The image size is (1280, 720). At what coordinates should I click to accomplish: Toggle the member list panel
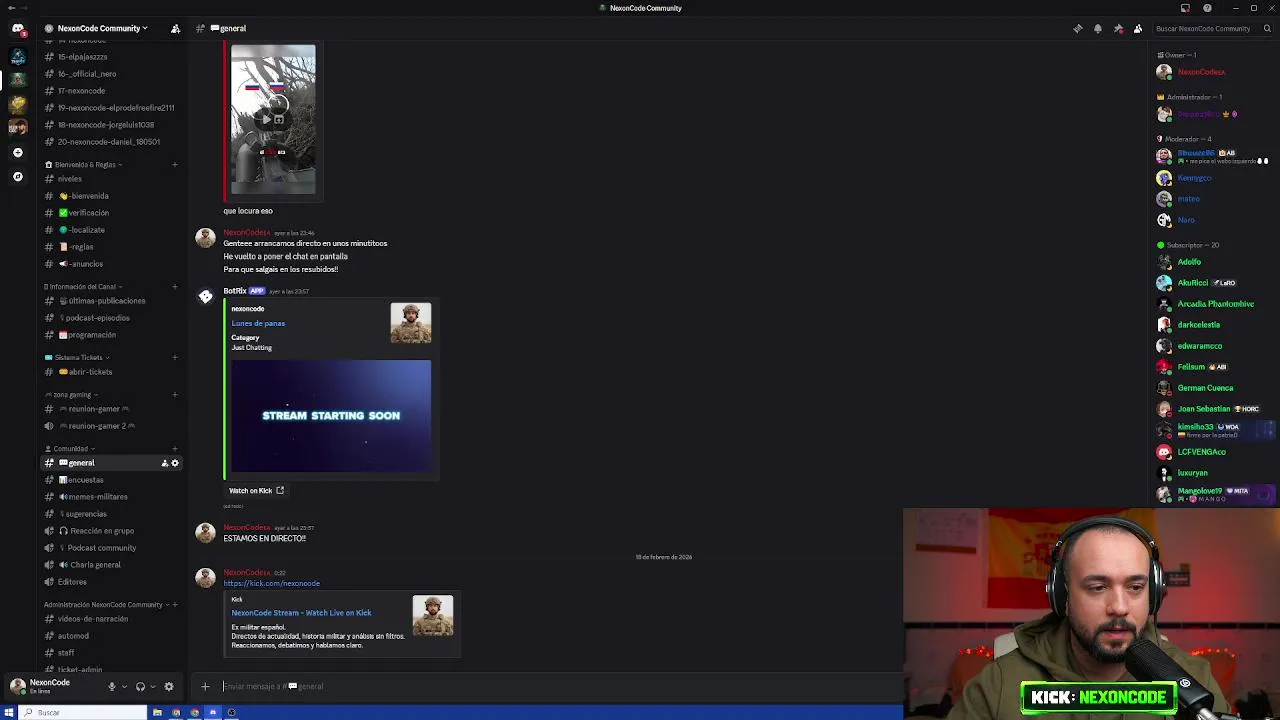(1138, 28)
